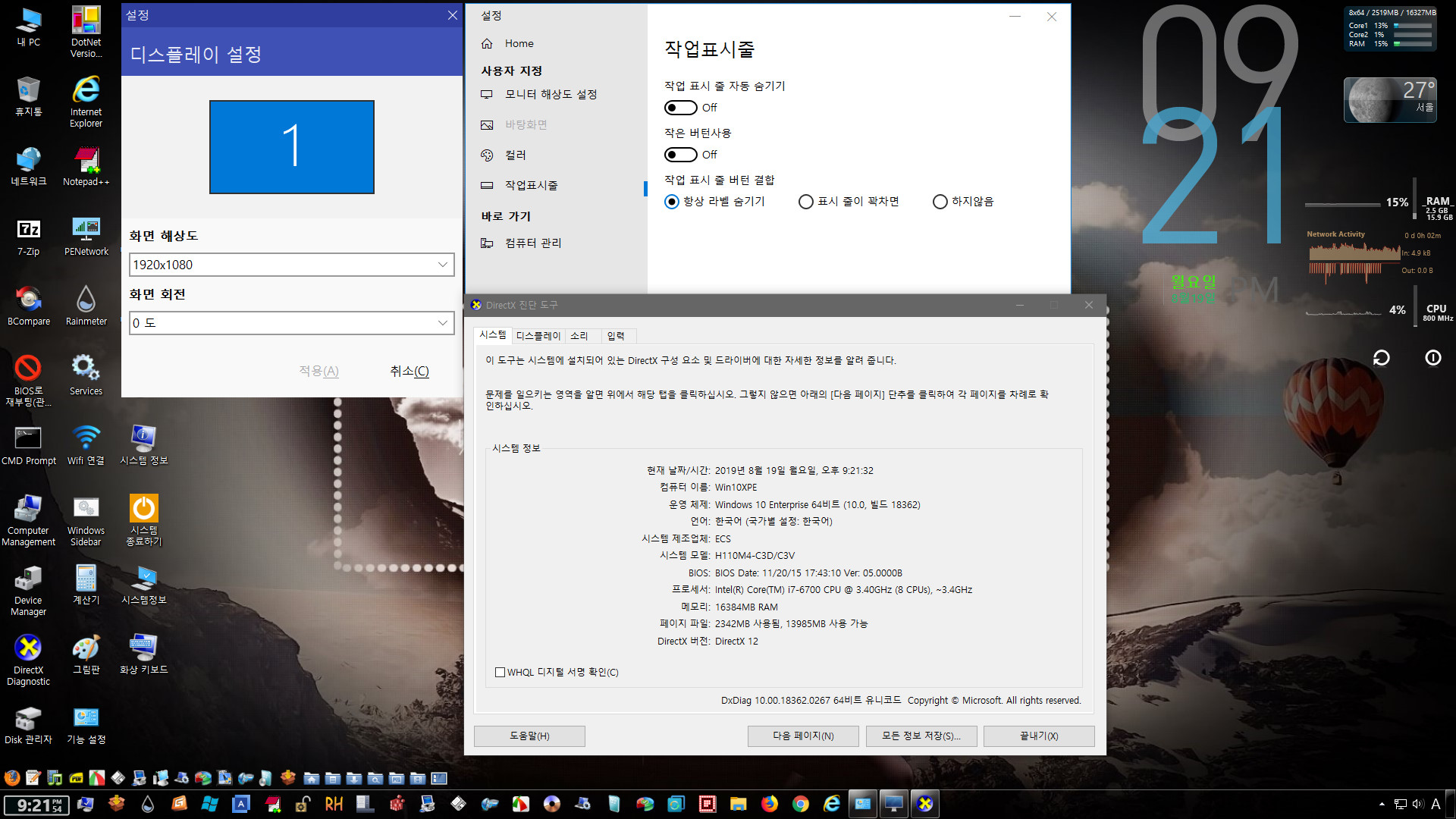
Task: Open the 내 PC desktop icon
Action: coord(29,27)
